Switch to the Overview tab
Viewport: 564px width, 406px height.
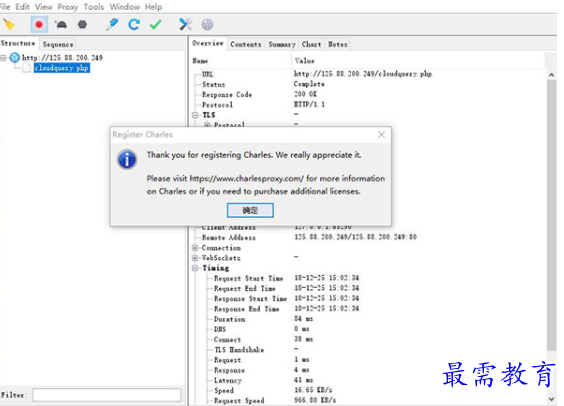(x=208, y=43)
